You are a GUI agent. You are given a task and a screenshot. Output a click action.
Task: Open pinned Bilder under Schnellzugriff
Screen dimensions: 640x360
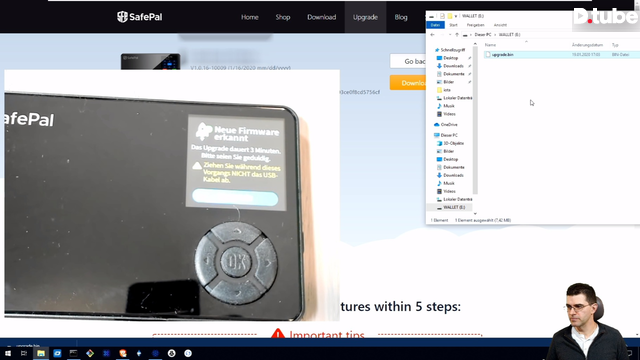point(446,82)
